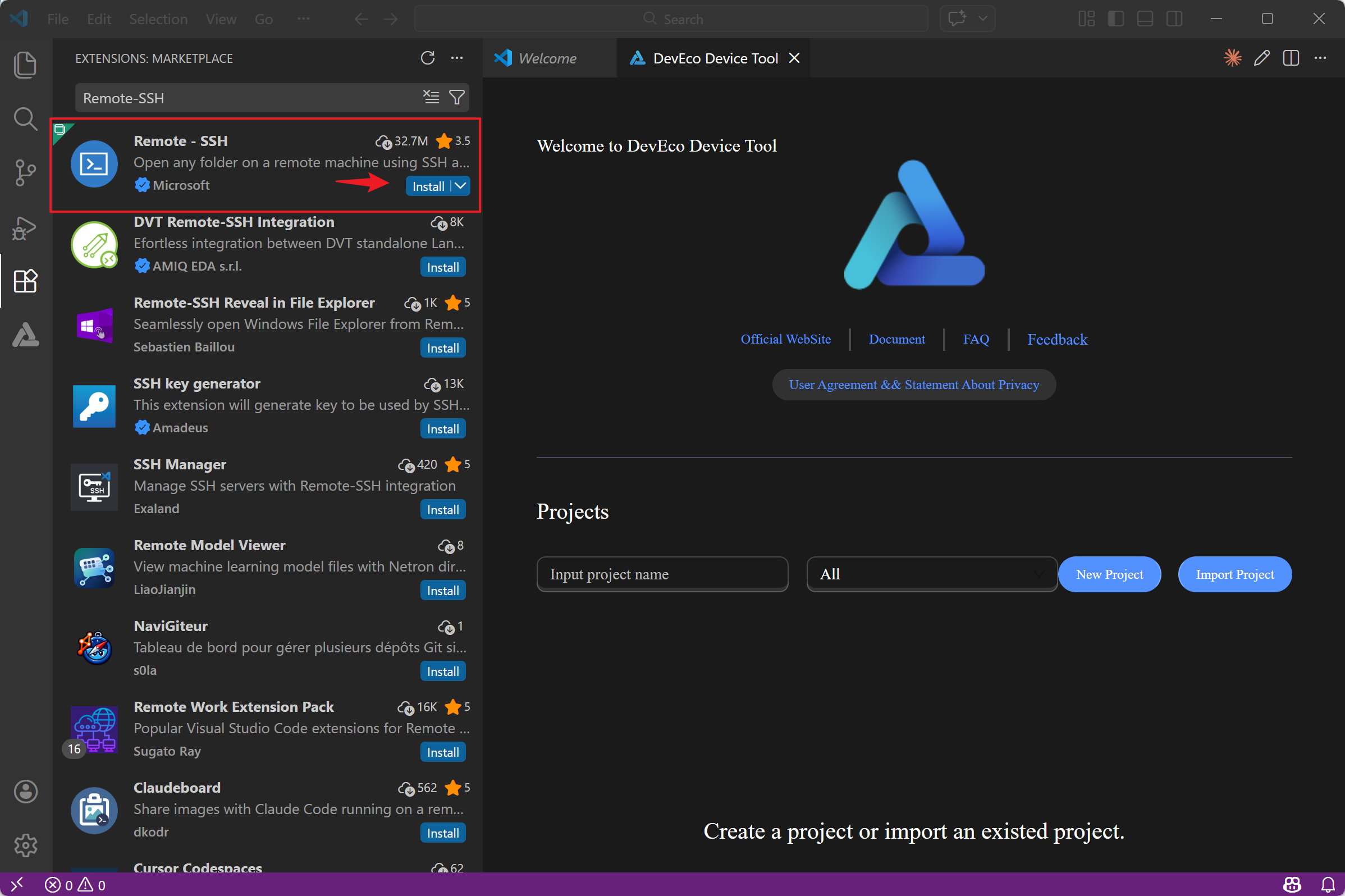The image size is (1345, 896).
Task: Clear extensions search results
Action: pos(431,97)
